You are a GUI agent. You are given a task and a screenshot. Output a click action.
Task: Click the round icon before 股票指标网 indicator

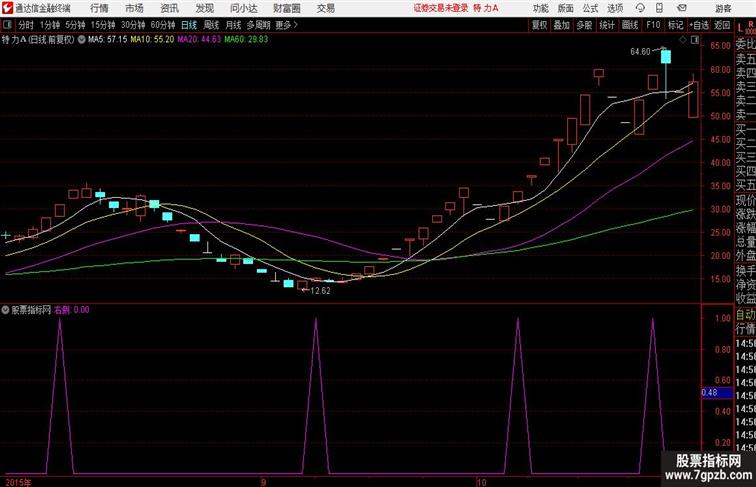pos(5,310)
